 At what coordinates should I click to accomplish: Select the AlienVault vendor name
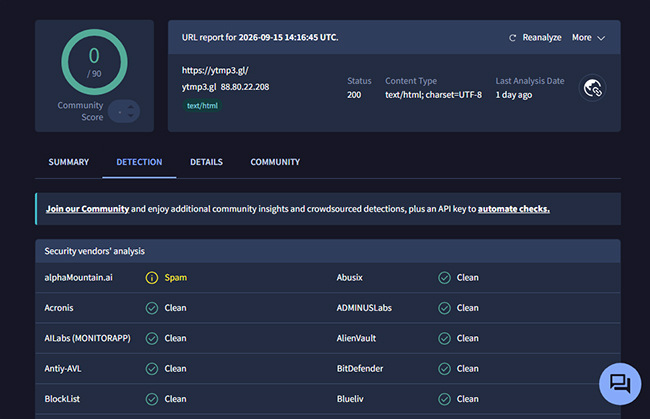(x=356, y=338)
